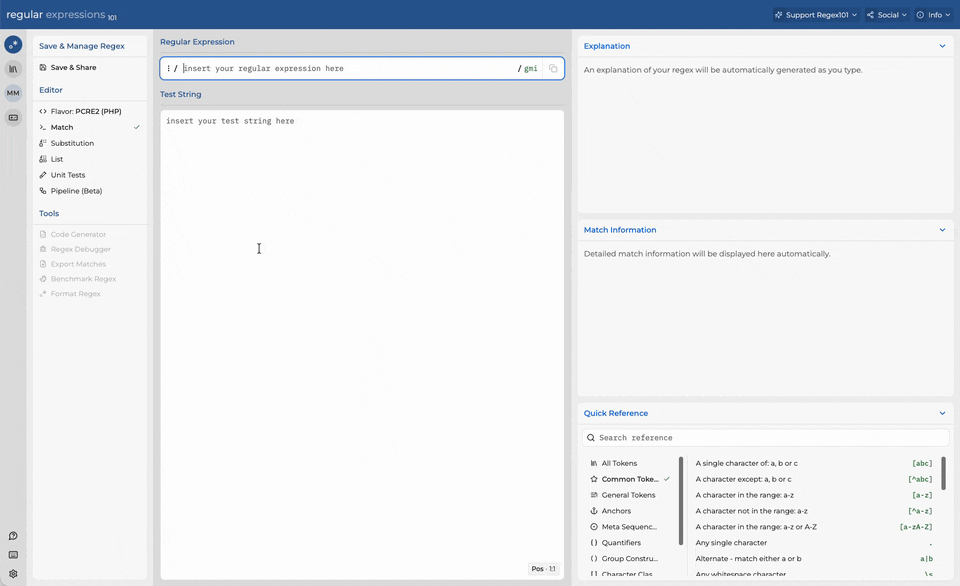Image resolution: width=960 pixels, height=586 pixels.
Task: Click the List function icon
Action: click(x=43, y=159)
